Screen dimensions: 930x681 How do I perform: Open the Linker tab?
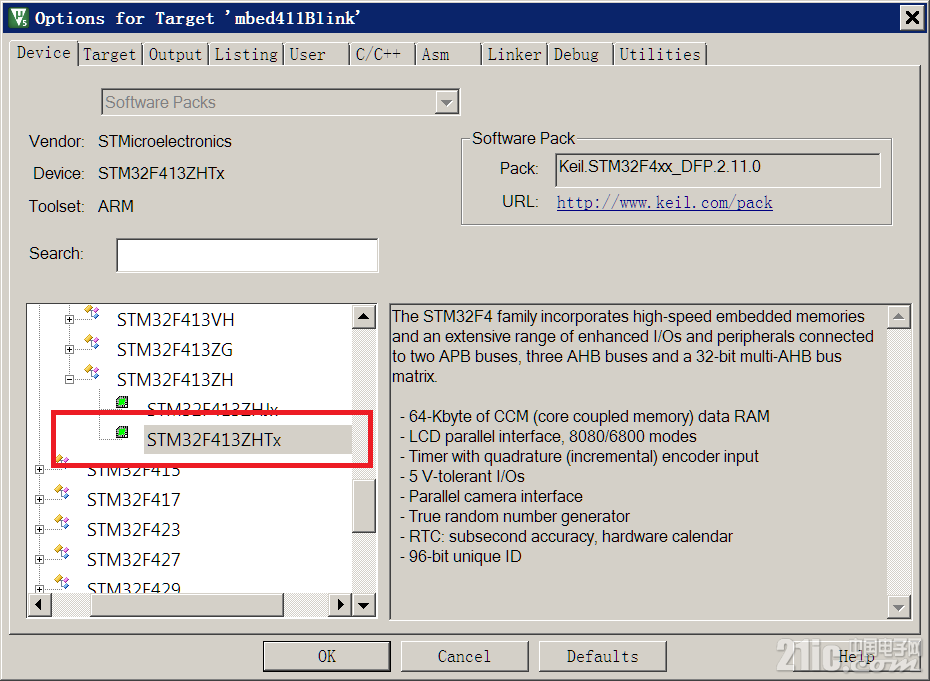click(x=514, y=55)
